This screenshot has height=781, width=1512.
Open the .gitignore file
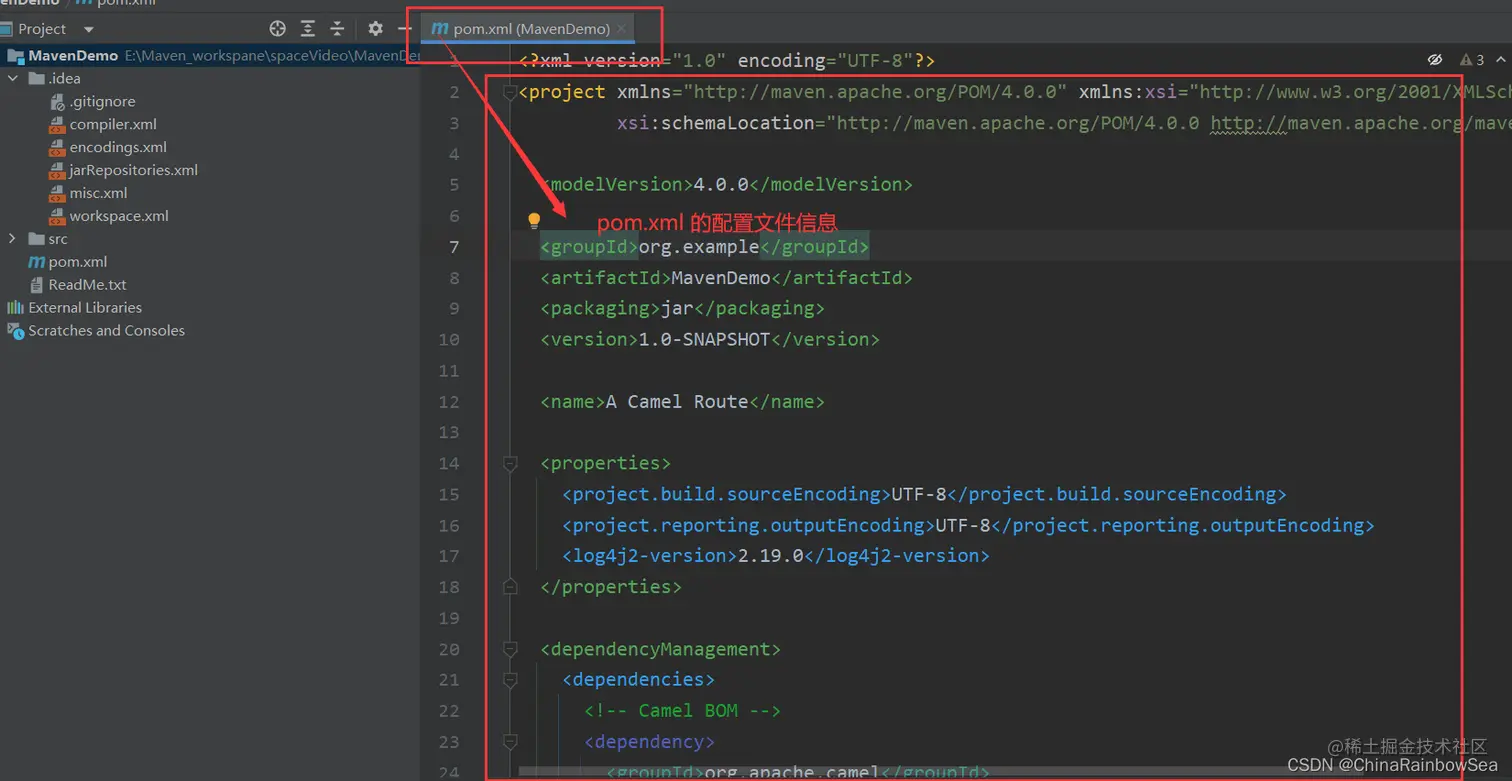tap(102, 101)
